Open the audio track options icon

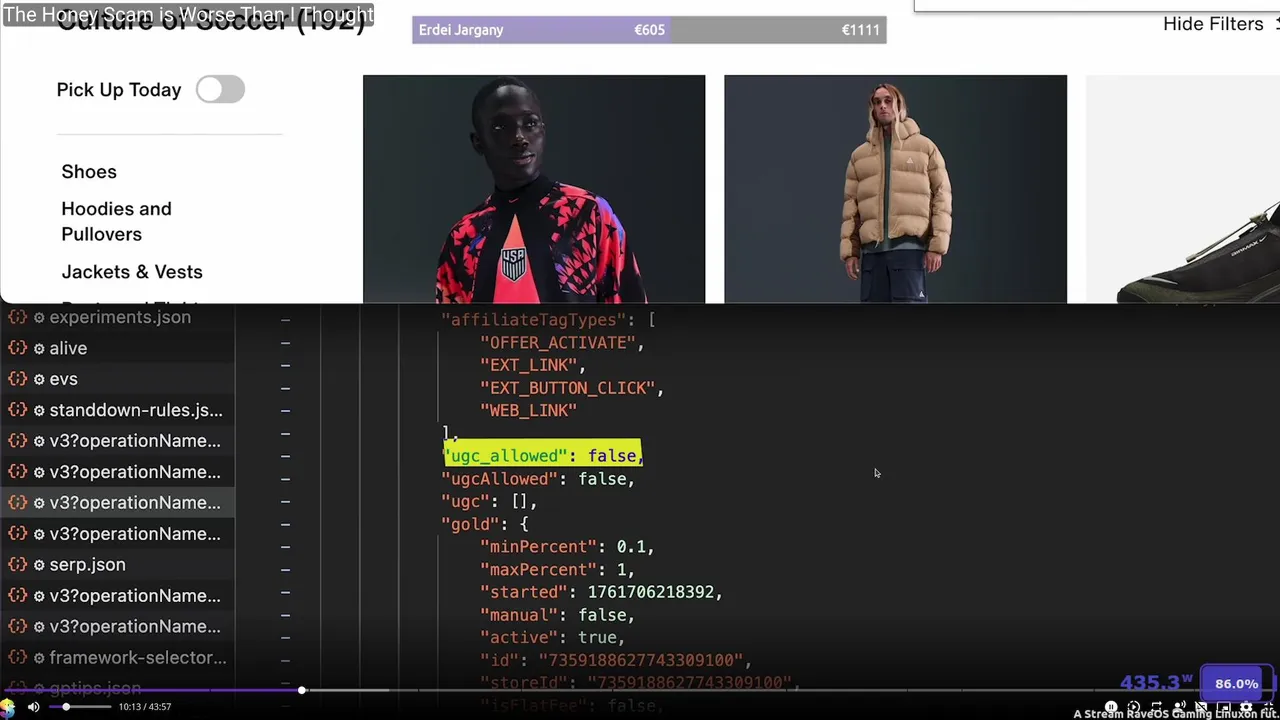coord(1180,707)
